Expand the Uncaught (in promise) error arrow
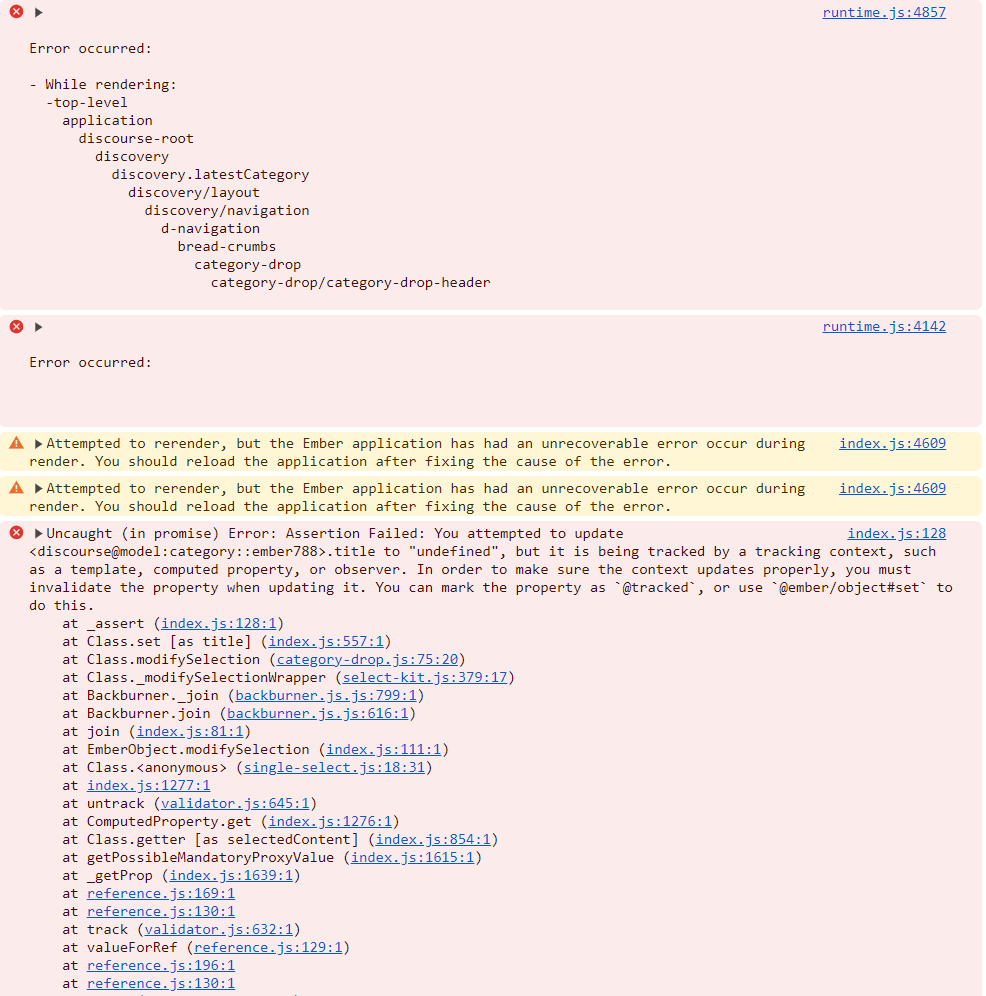Viewport: 986px width, 996px height. (38, 534)
